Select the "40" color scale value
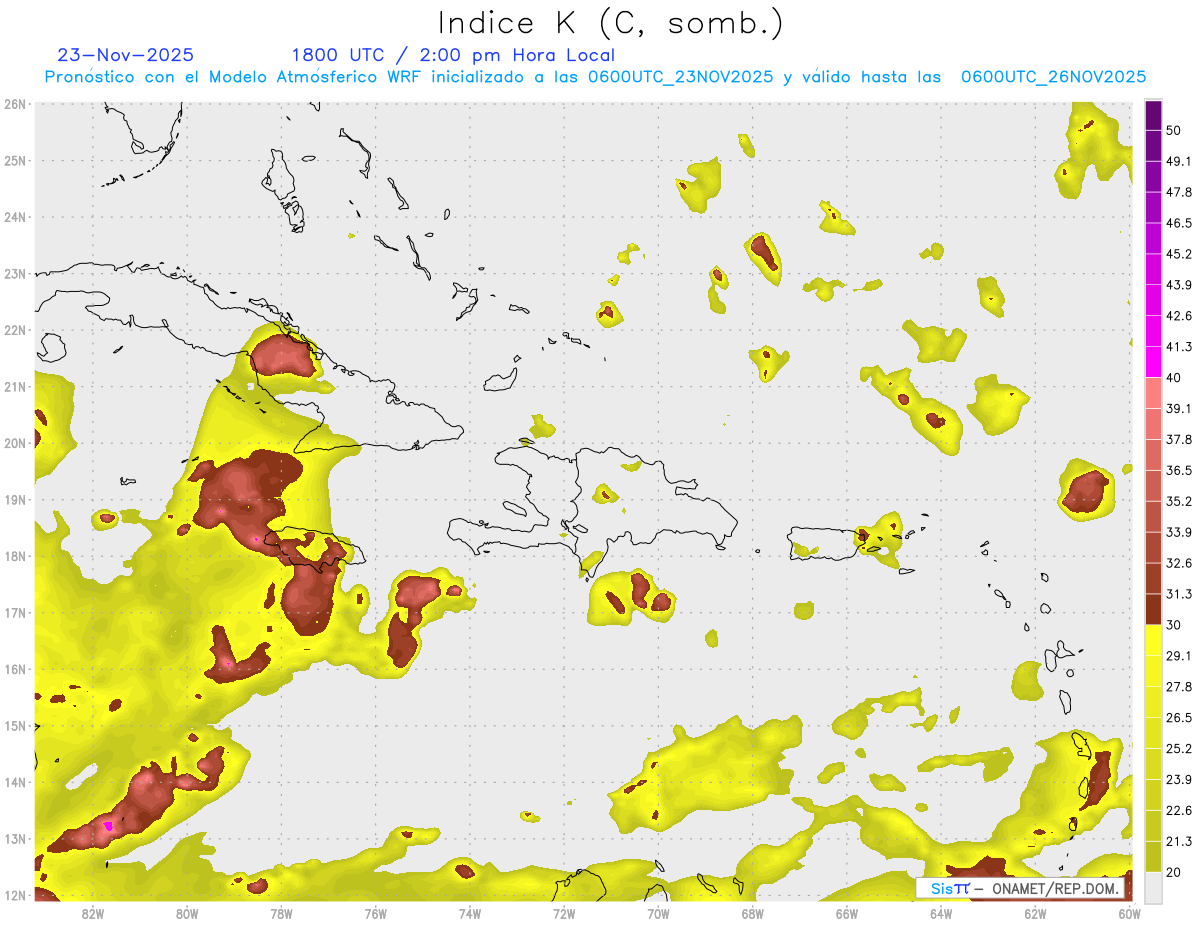The height and width of the screenshot is (927, 1200). click(1173, 378)
